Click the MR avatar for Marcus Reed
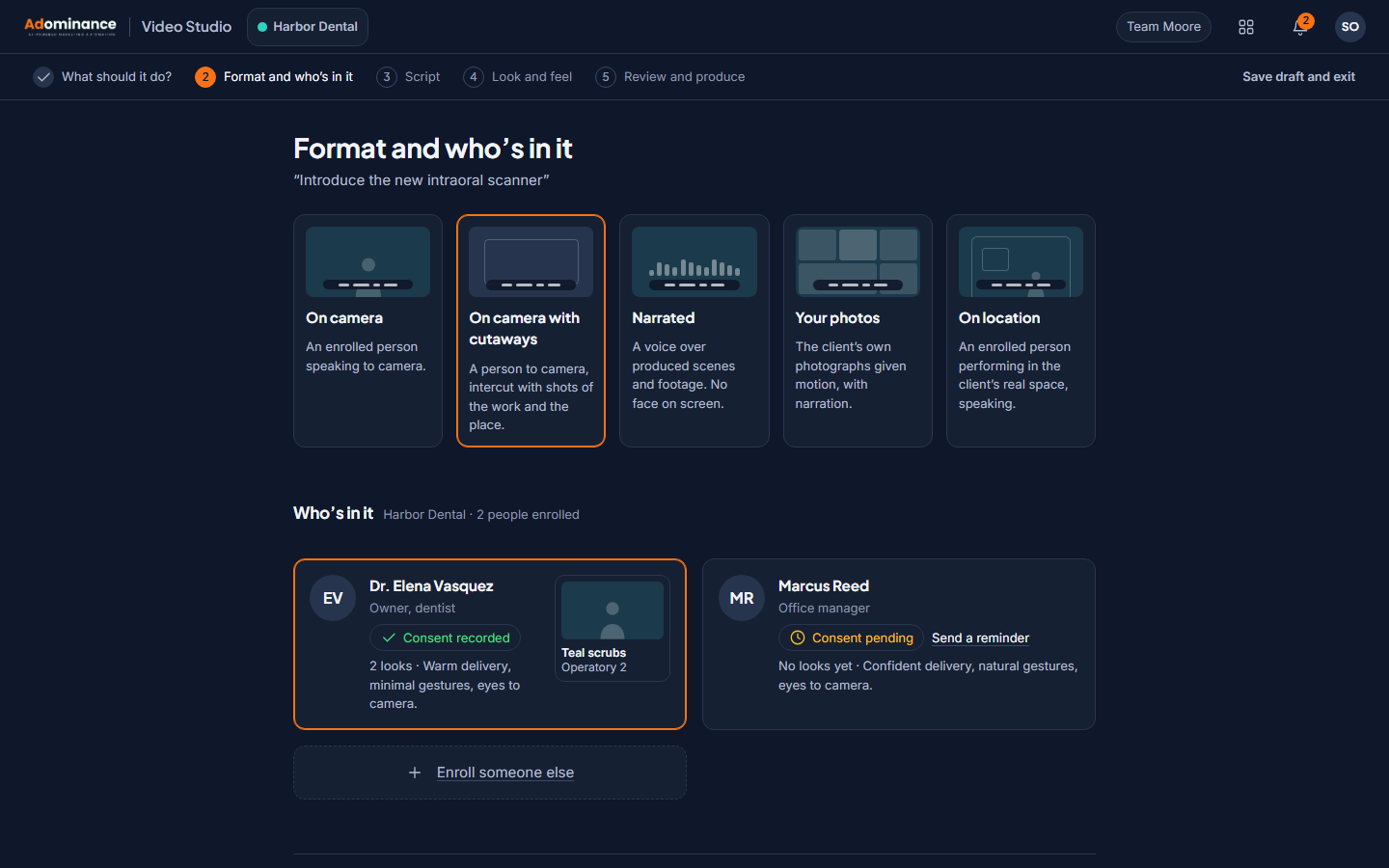The width and height of the screenshot is (1389, 868). pyautogui.click(x=742, y=598)
